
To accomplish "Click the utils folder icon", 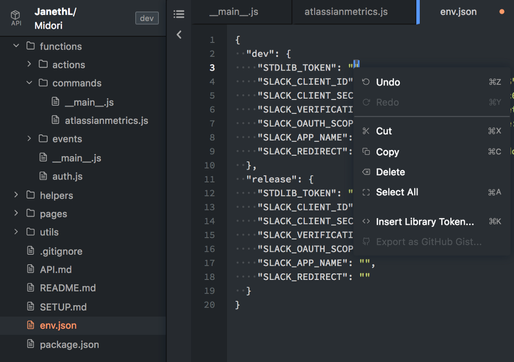I will click(30, 231).
